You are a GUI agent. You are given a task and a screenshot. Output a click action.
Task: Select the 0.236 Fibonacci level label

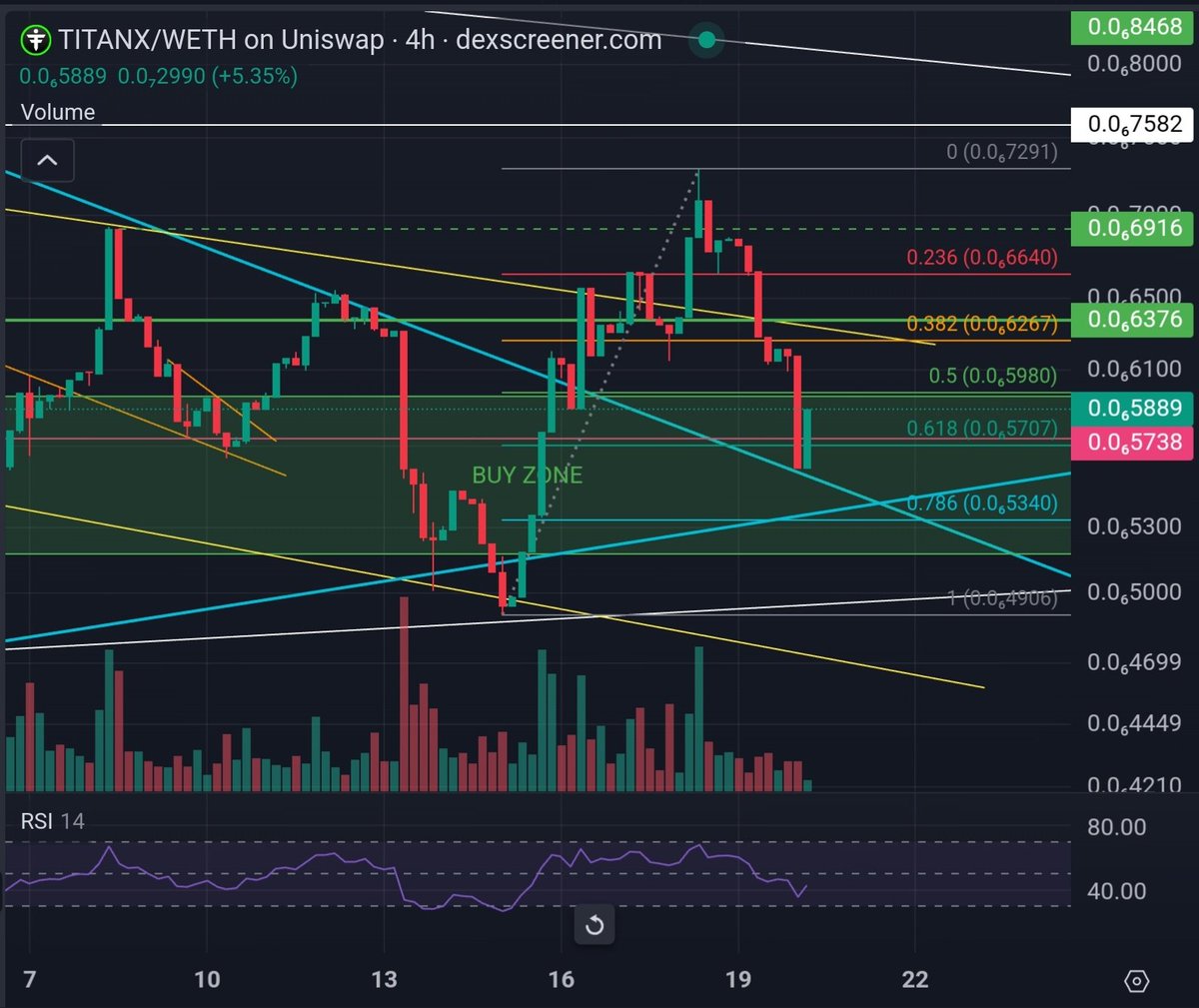(x=981, y=257)
